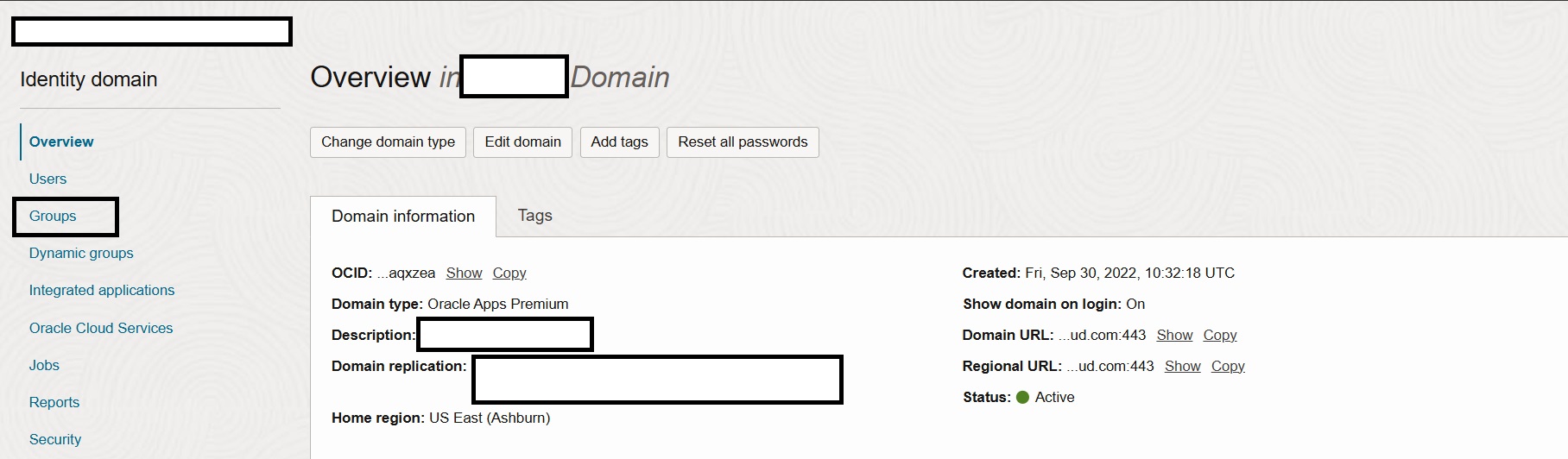Viewport: 1568px width, 459px height.
Task: Show the full OCID value
Action: [464, 273]
